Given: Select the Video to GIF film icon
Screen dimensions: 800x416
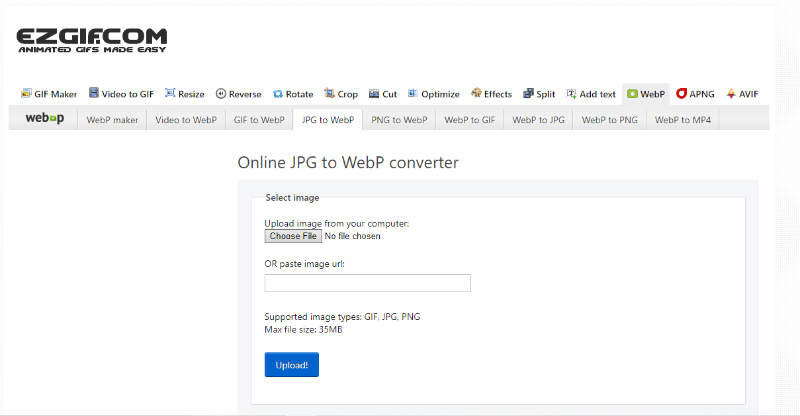Looking at the screenshot, I should point(94,93).
